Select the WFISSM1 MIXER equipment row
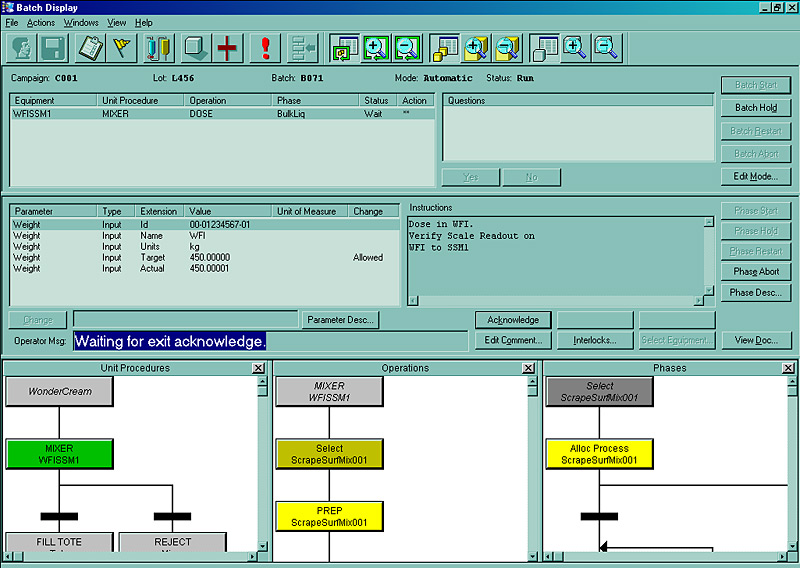Viewport: 800px width, 568px height. coord(222,114)
